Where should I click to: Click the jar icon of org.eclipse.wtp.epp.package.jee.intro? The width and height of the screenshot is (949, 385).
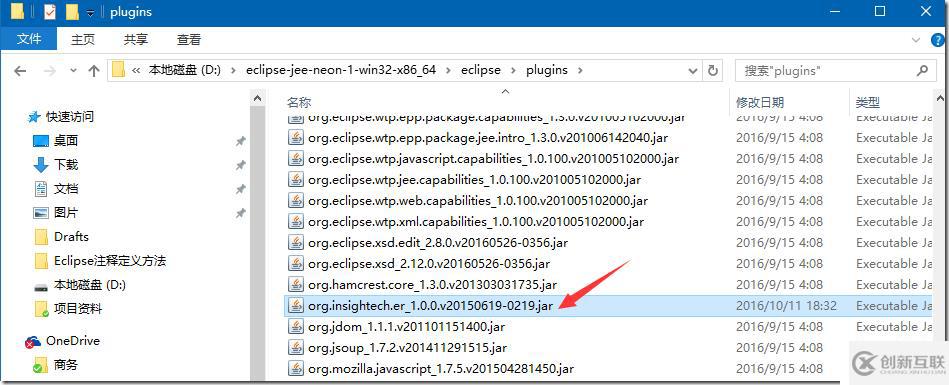[295, 138]
